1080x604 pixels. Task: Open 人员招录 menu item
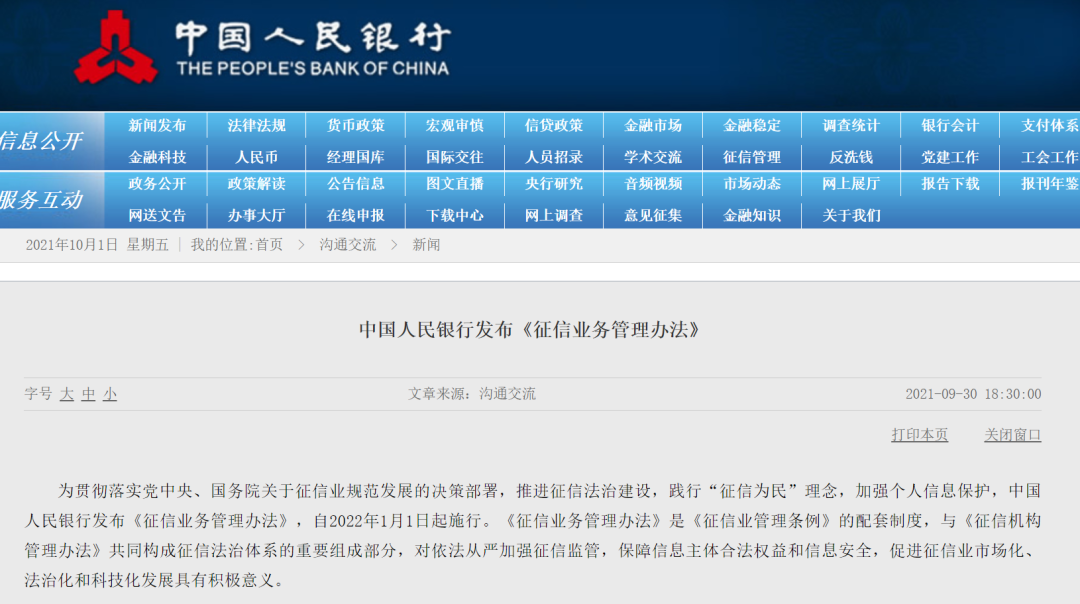(554, 157)
